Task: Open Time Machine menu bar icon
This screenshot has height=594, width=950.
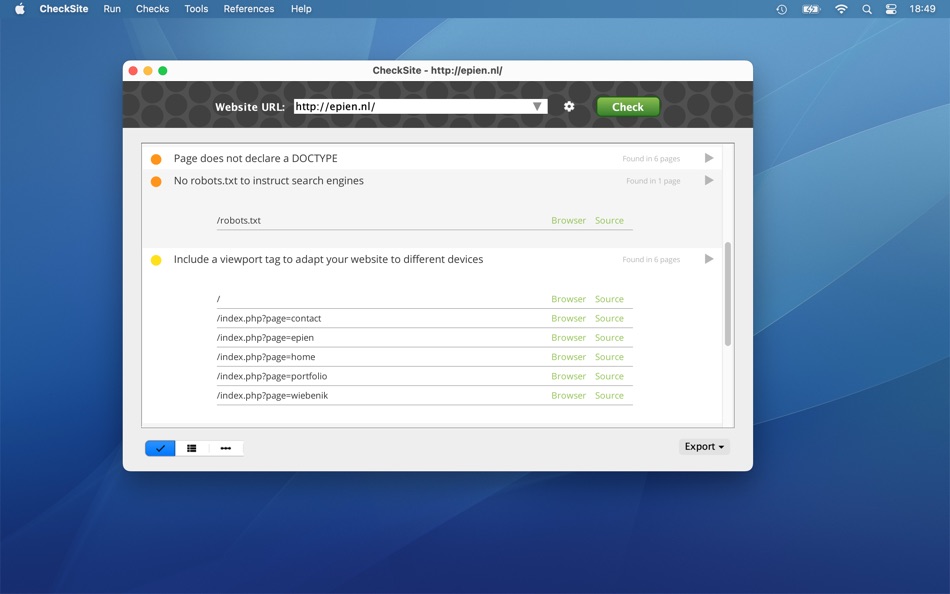Action: [782, 9]
